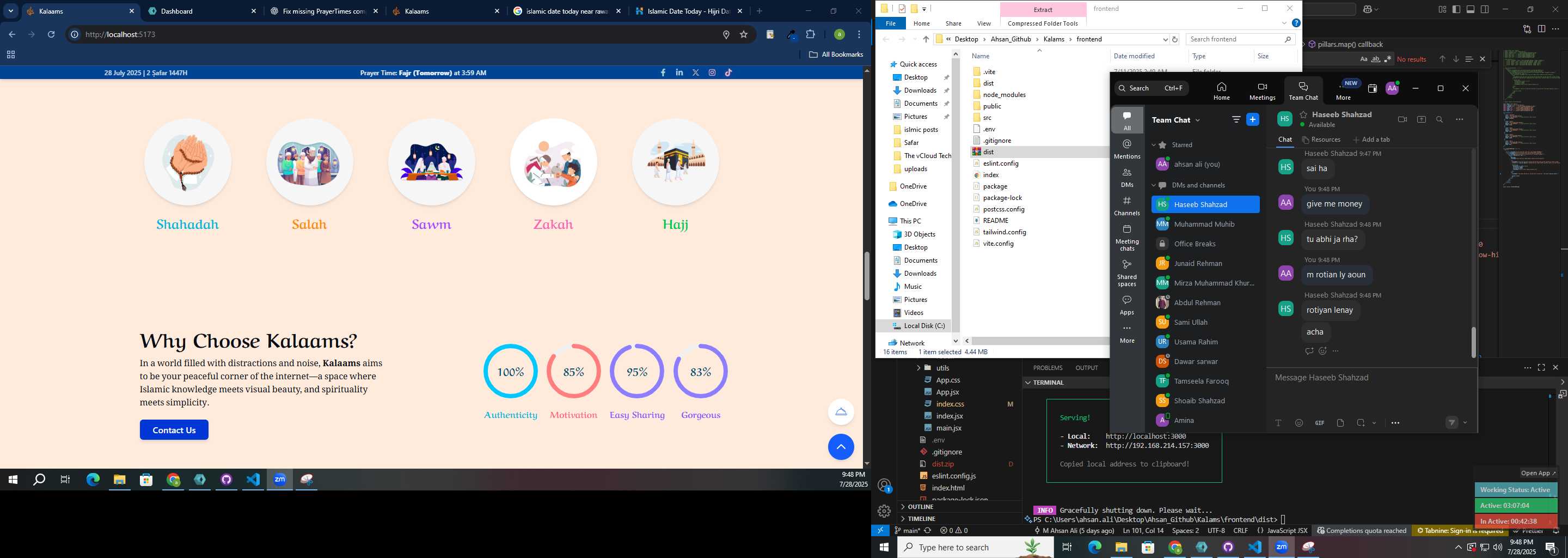This screenshot has height=558, width=1568.
Task: Reload the localhost page in Chrome
Action: pyautogui.click(x=51, y=35)
